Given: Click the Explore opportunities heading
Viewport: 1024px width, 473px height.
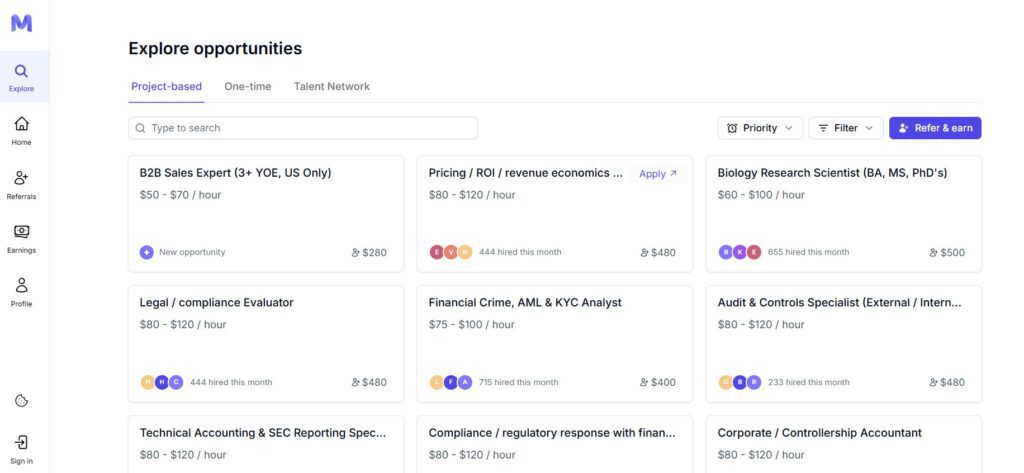Looking at the screenshot, I should click(x=215, y=48).
